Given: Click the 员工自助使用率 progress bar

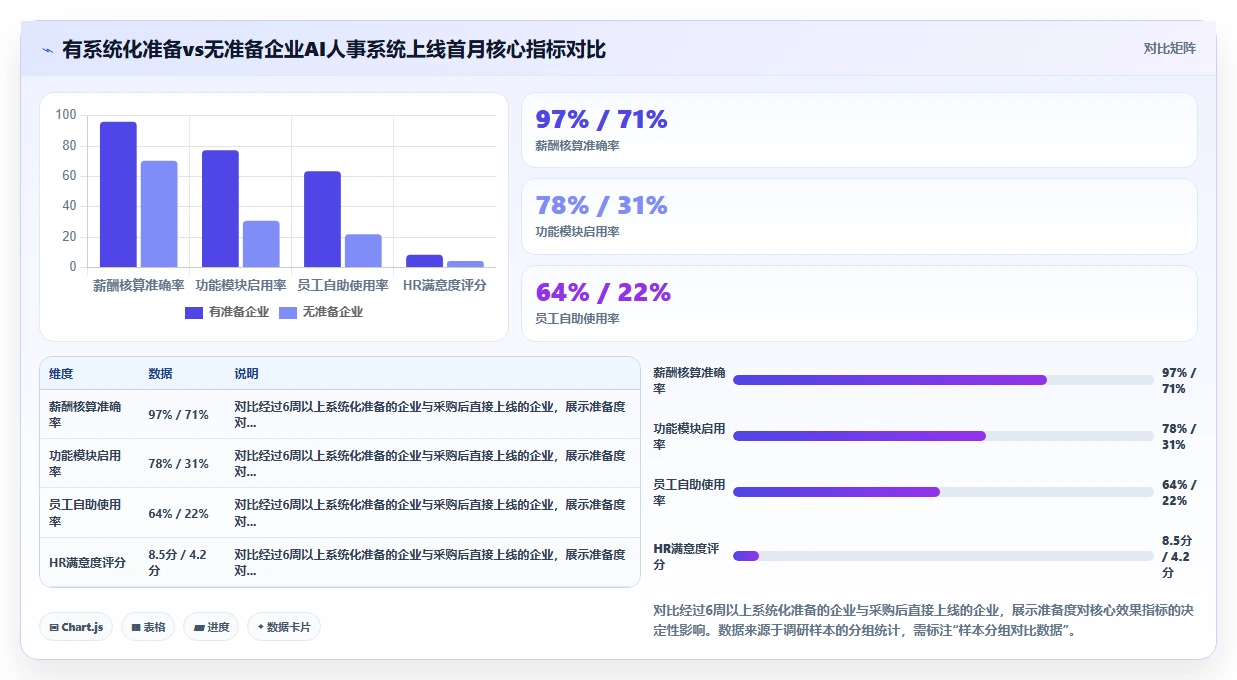Looking at the screenshot, I should coord(943,492).
